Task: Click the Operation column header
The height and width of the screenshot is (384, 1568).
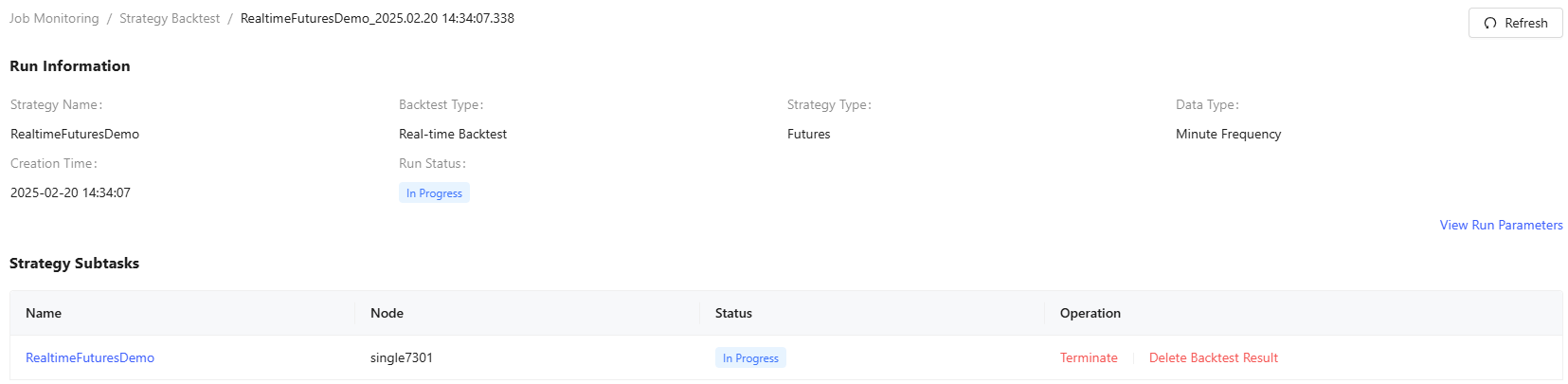Action: [x=1090, y=313]
